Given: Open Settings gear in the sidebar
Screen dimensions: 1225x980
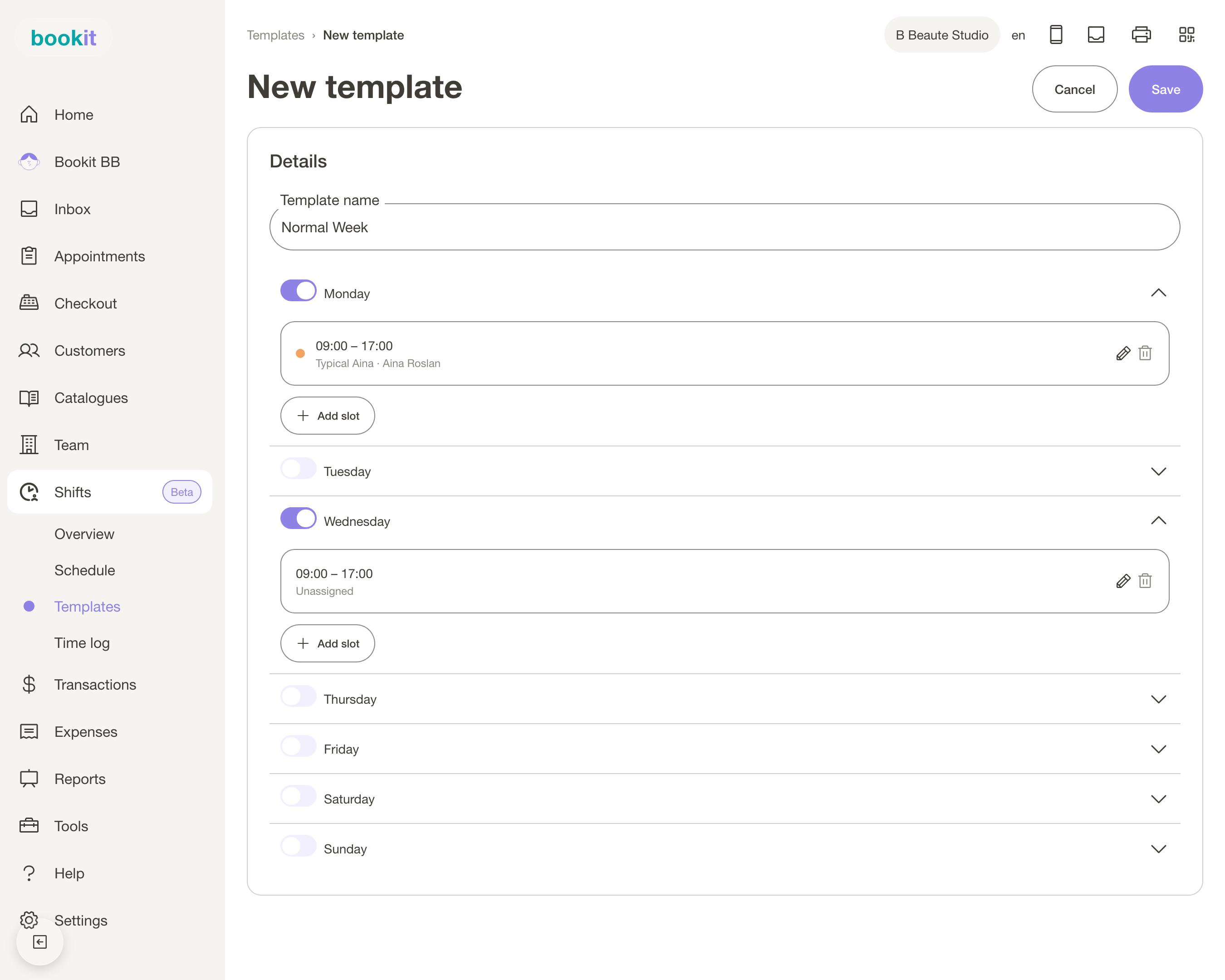Looking at the screenshot, I should (29, 920).
